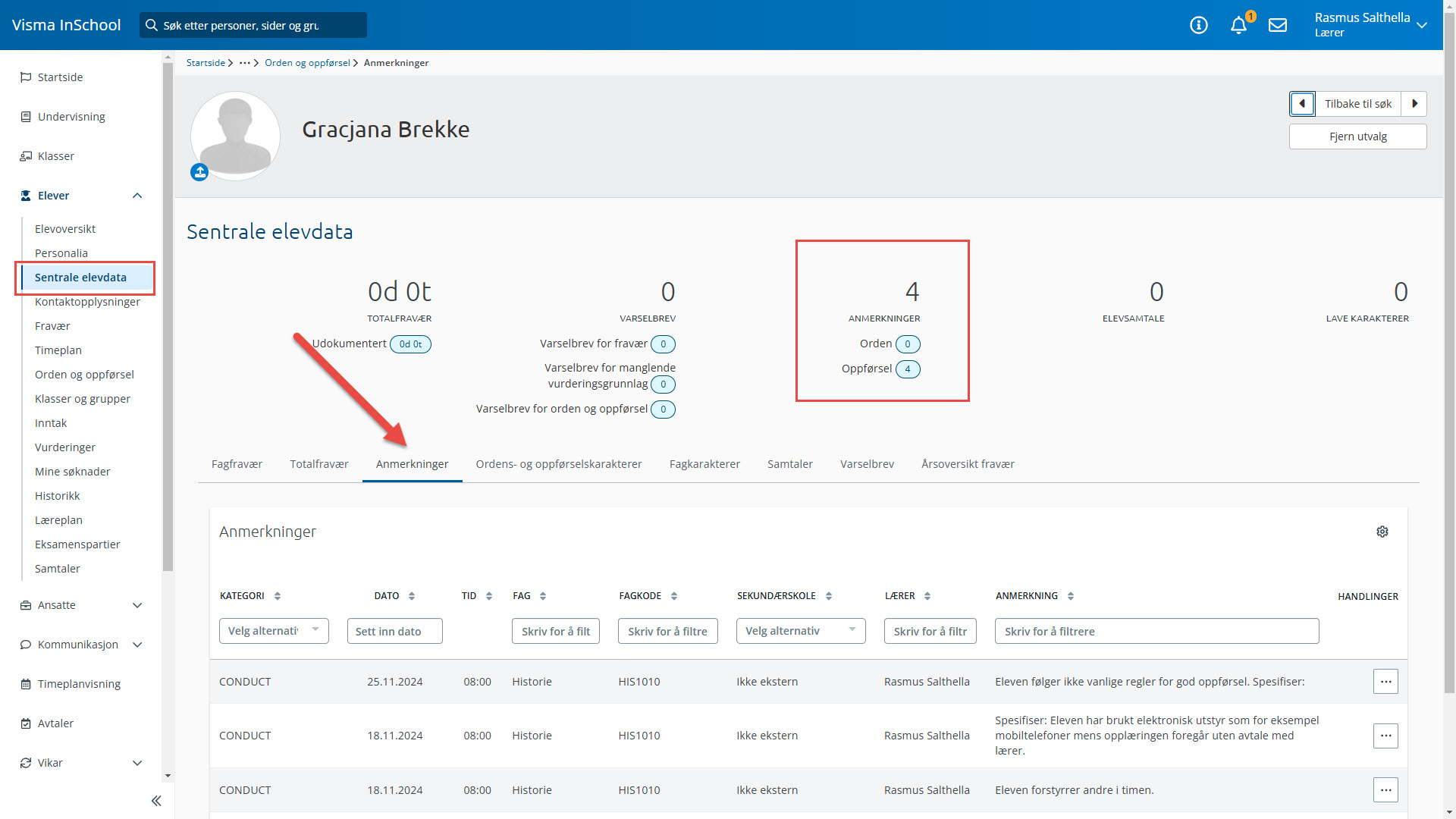Click the envelope messages icon
1456x819 pixels.
click(1278, 25)
